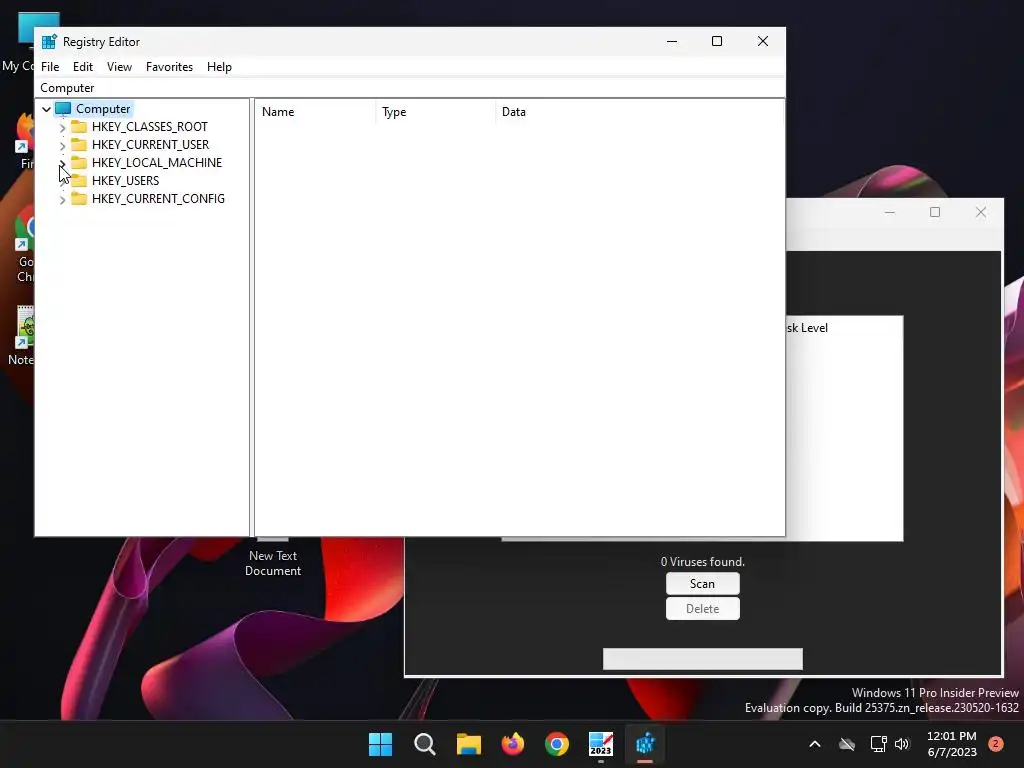Click the Registry Editor title bar icon
This screenshot has width=1024, height=768.
(49, 42)
